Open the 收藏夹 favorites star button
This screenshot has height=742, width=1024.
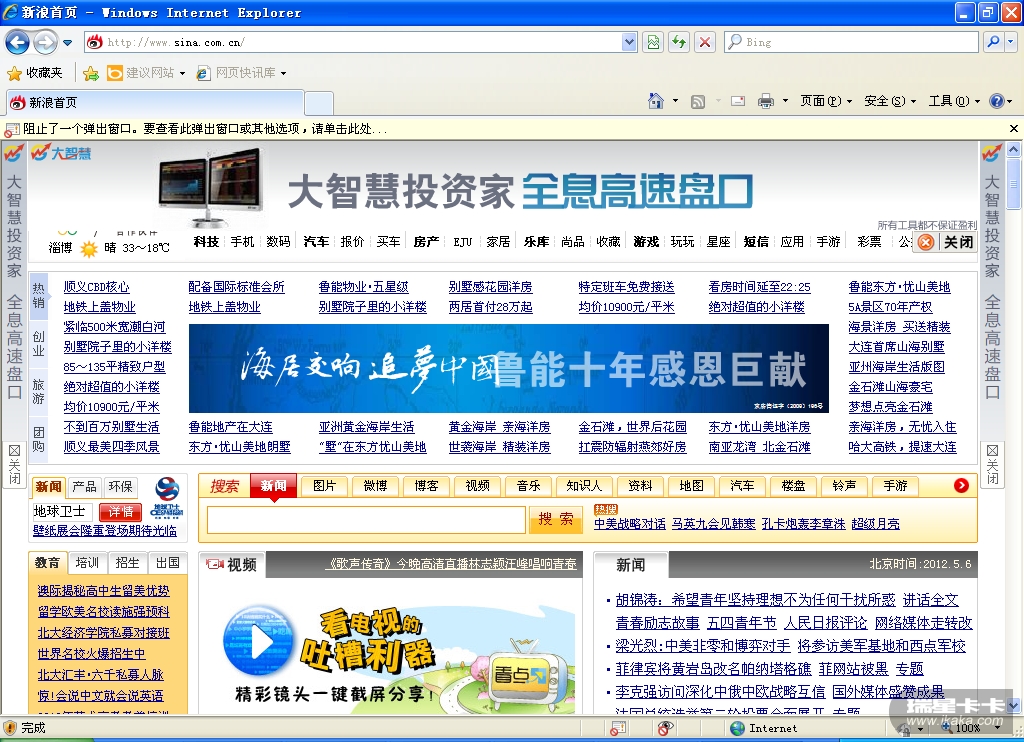[35, 73]
